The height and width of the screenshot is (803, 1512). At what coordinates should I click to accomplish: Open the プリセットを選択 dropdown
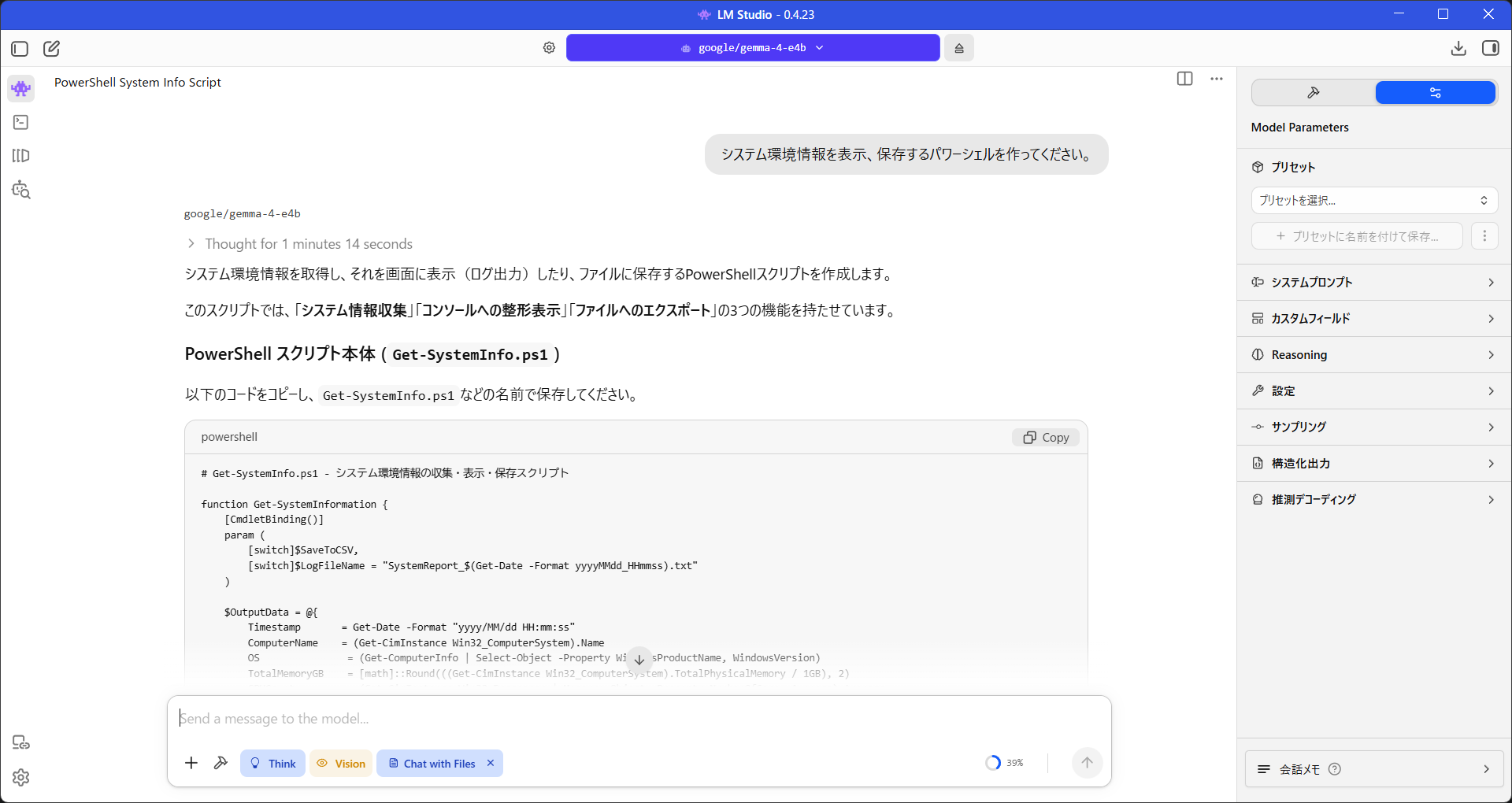[x=1374, y=201]
